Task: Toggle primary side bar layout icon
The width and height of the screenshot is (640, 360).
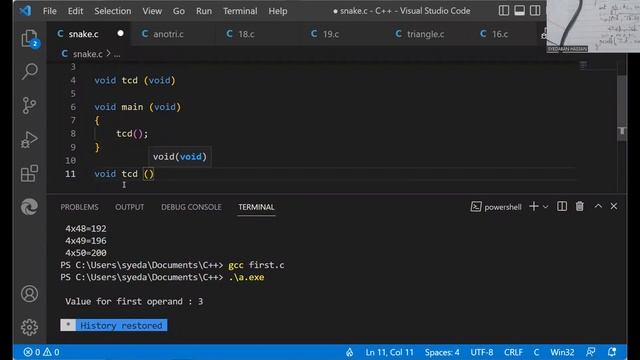Action: (504, 11)
